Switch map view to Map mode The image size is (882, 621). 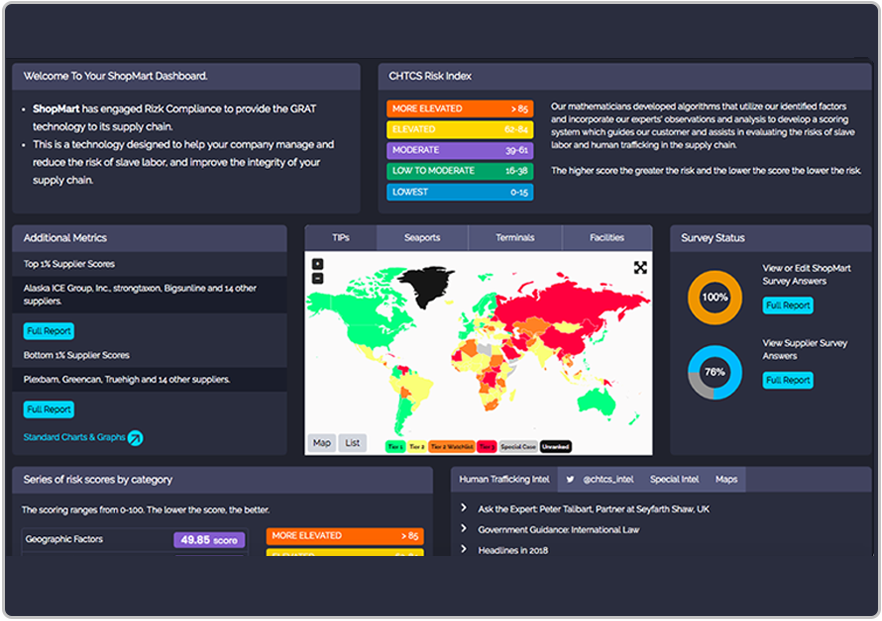point(322,443)
